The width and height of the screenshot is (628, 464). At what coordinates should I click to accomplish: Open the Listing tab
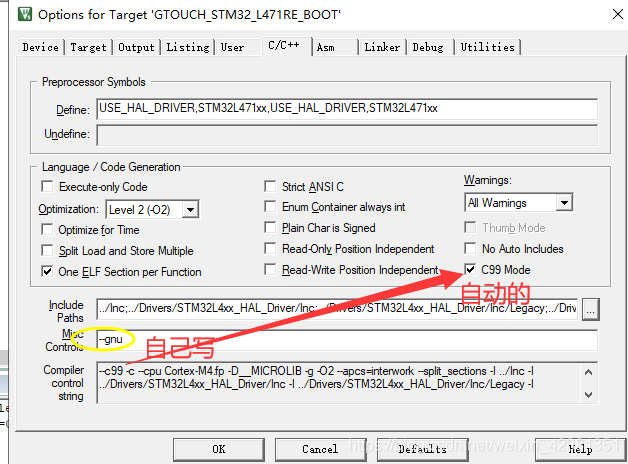coord(187,47)
